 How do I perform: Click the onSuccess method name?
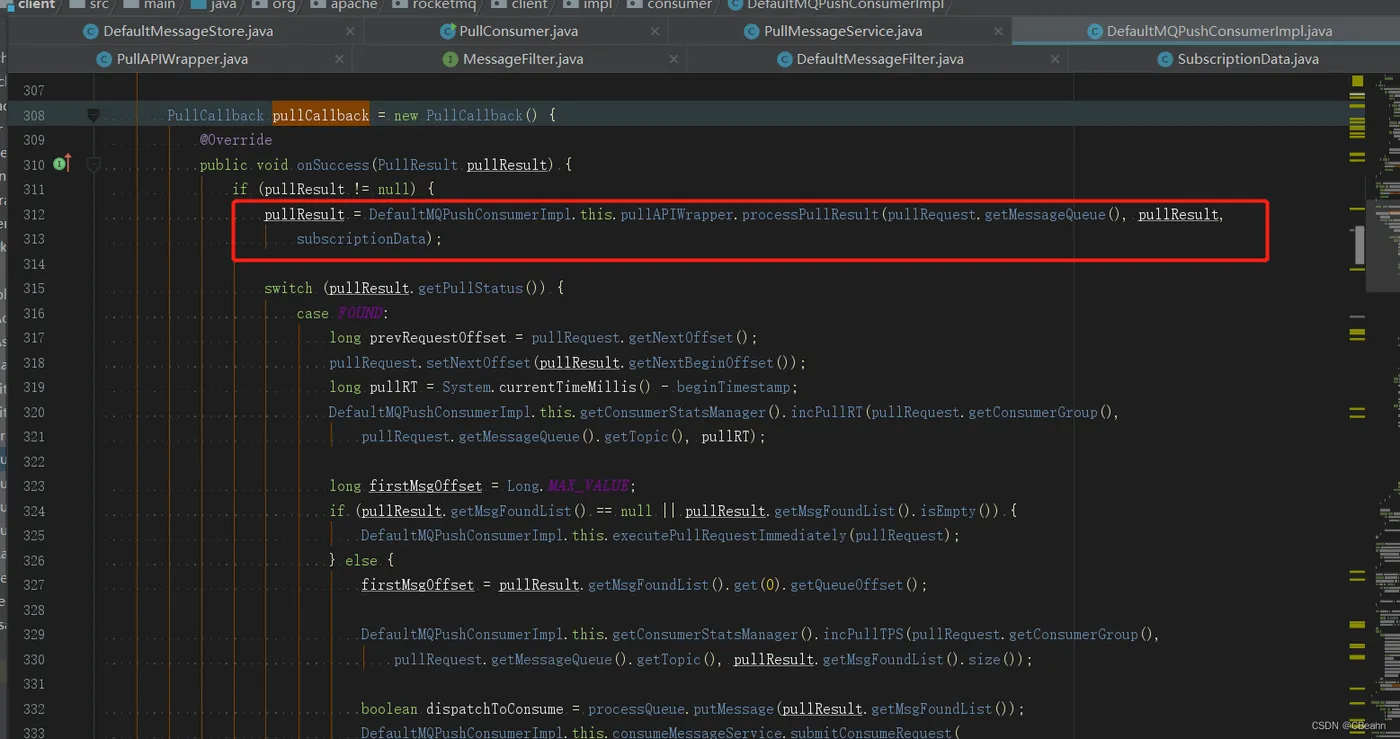tap(333, 164)
